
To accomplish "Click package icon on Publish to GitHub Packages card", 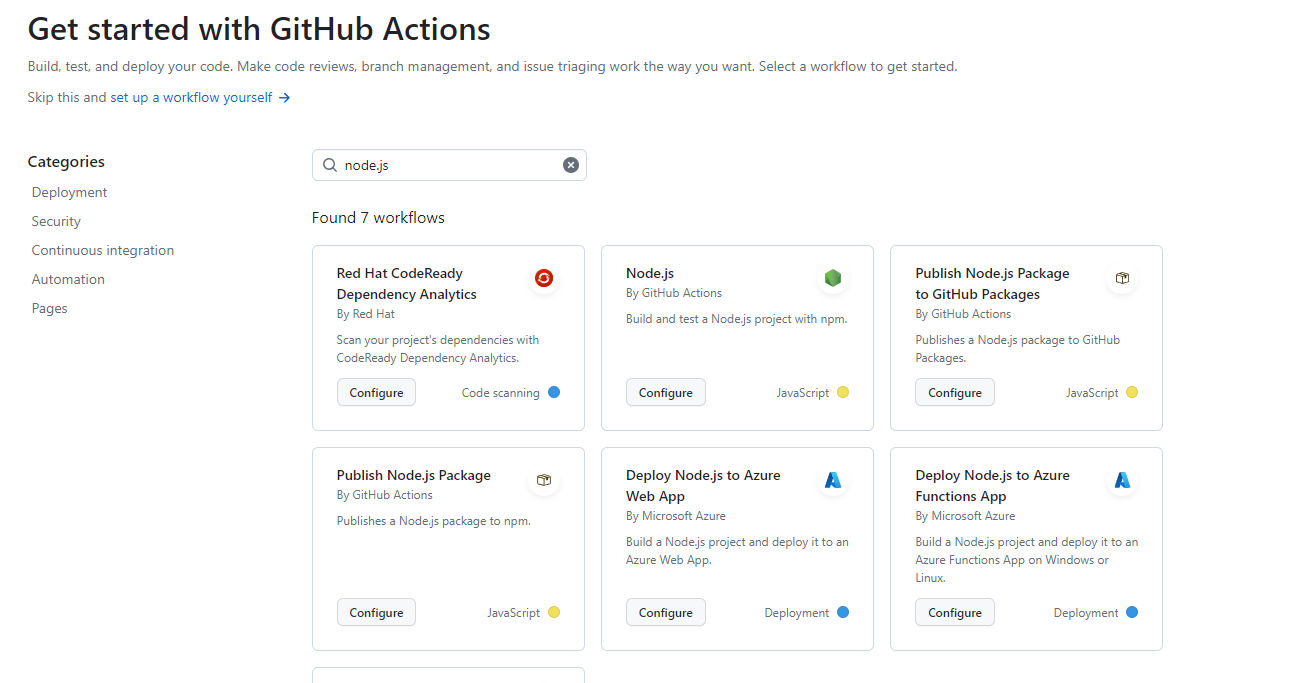I will (1122, 278).
